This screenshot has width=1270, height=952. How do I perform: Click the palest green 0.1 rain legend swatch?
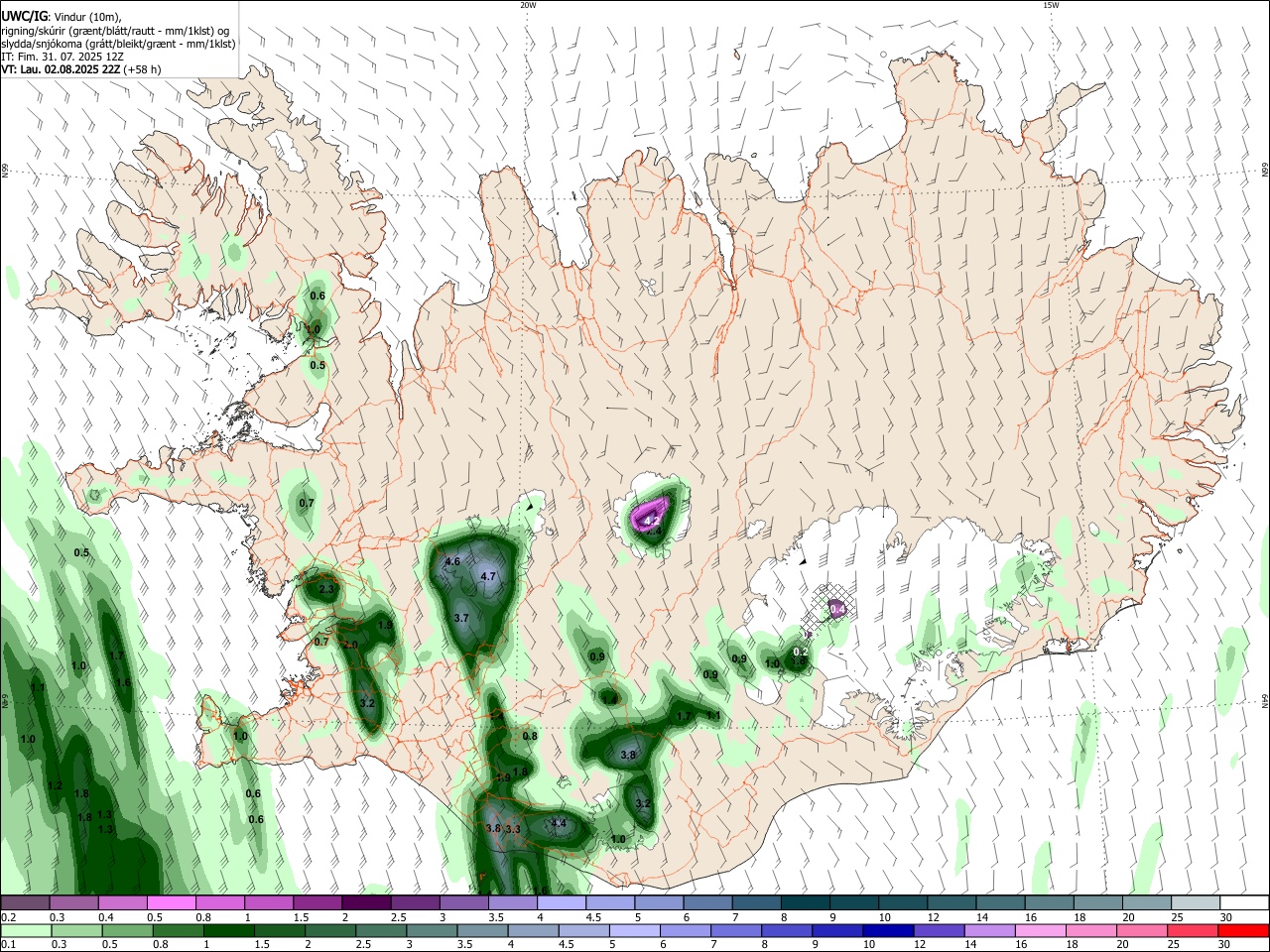point(25,930)
